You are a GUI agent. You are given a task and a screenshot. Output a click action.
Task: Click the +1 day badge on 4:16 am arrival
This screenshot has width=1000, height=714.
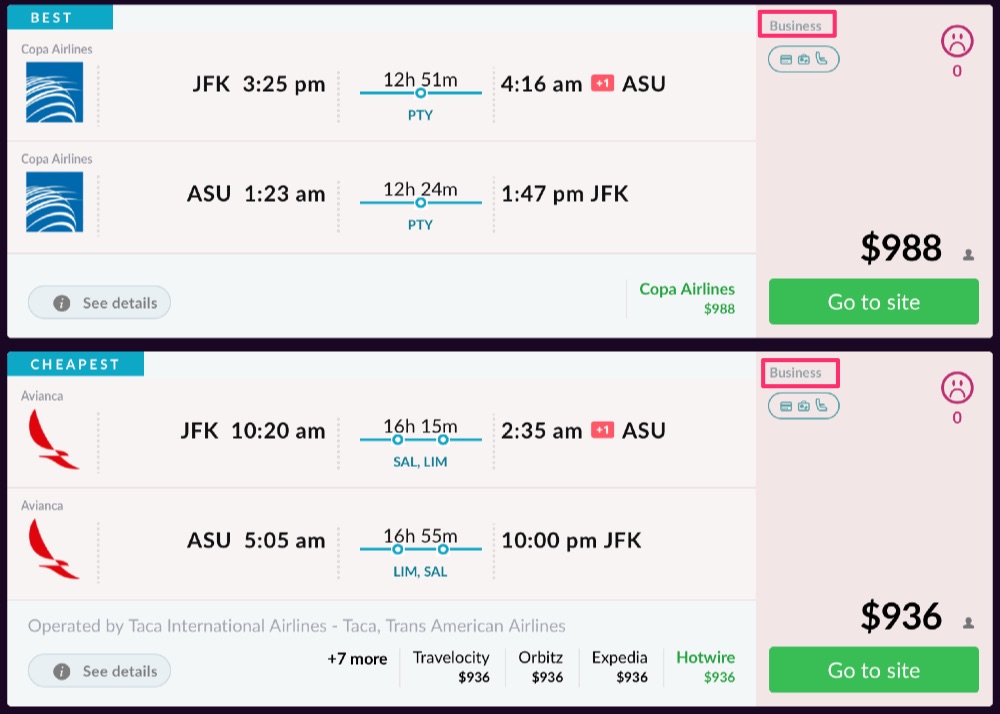(x=602, y=84)
